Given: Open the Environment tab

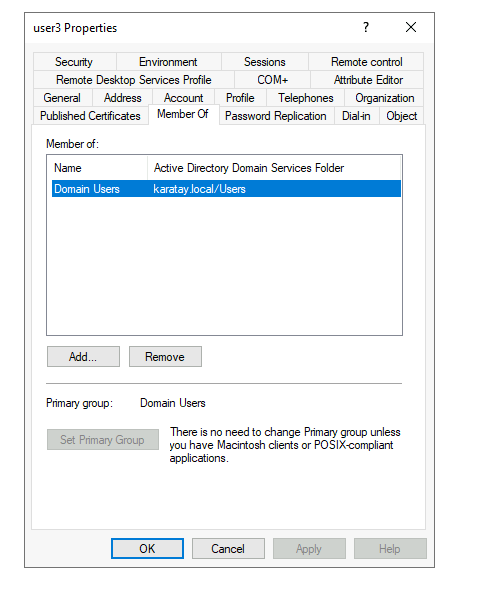Looking at the screenshot, I should tap(168, 62).
